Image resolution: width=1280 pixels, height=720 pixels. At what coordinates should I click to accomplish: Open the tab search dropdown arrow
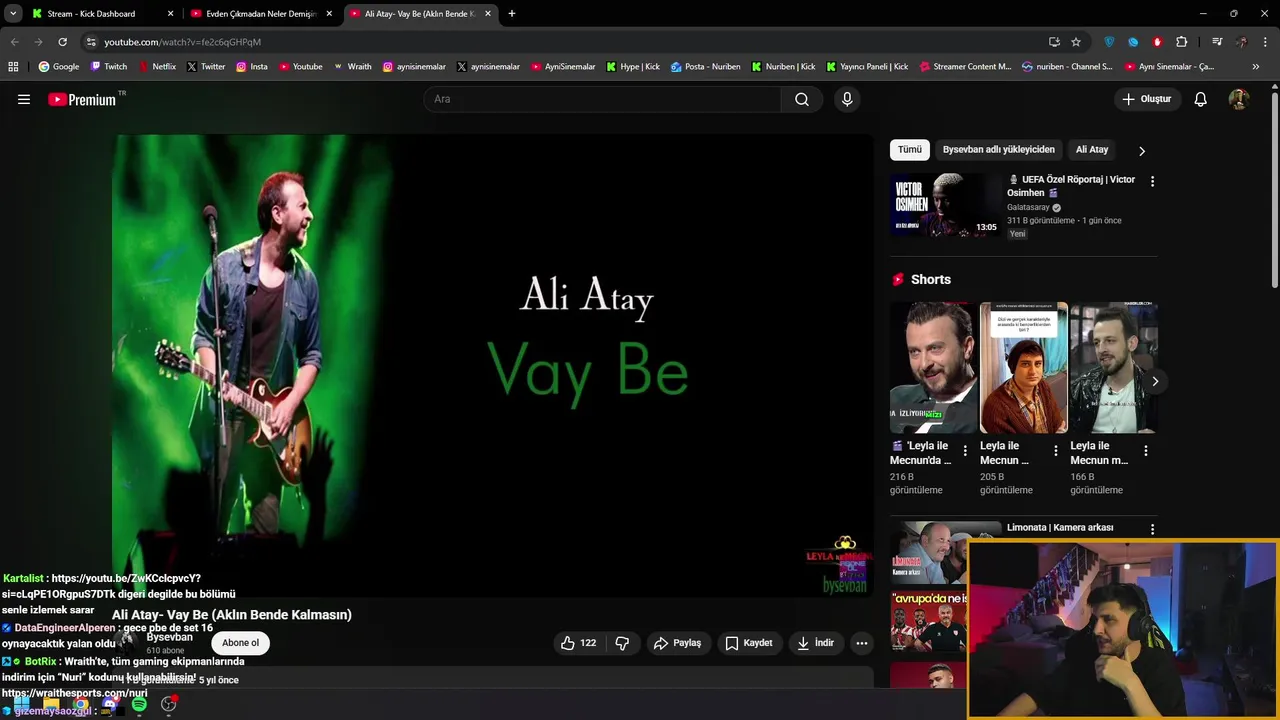[x=13, y=14]
